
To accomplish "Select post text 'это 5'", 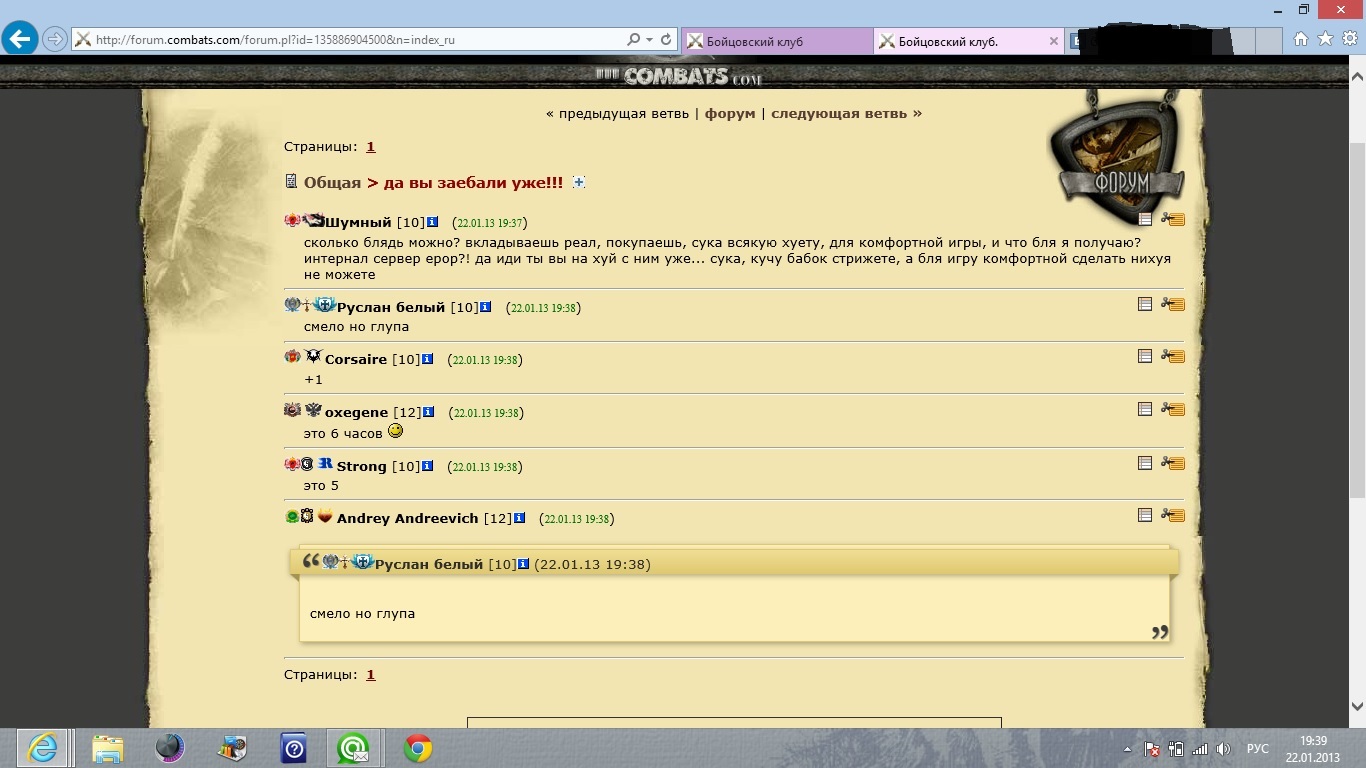I will [x=322, y=485].
